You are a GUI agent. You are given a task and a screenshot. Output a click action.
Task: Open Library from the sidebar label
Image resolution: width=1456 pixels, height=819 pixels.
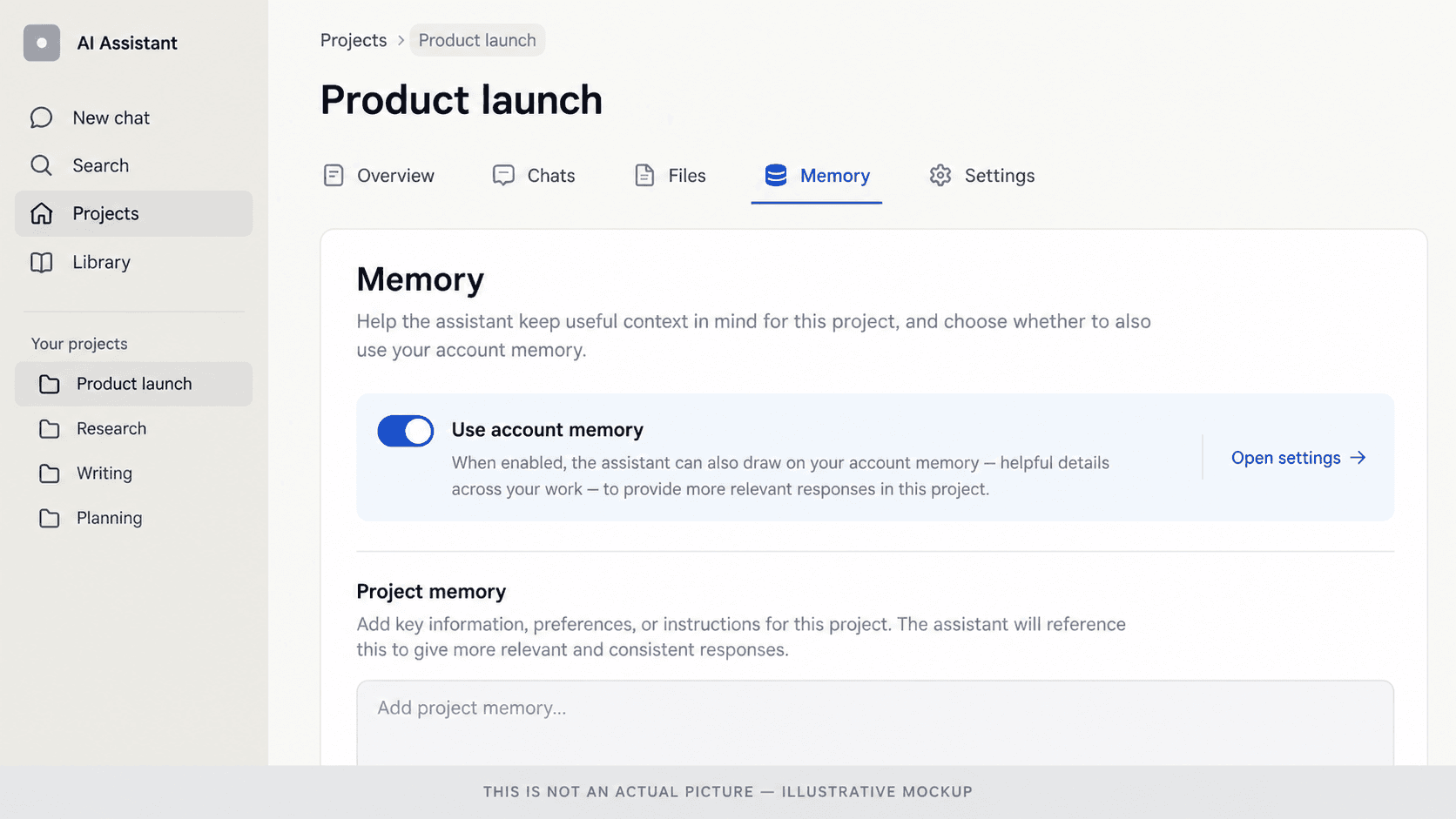coord(102,262)
